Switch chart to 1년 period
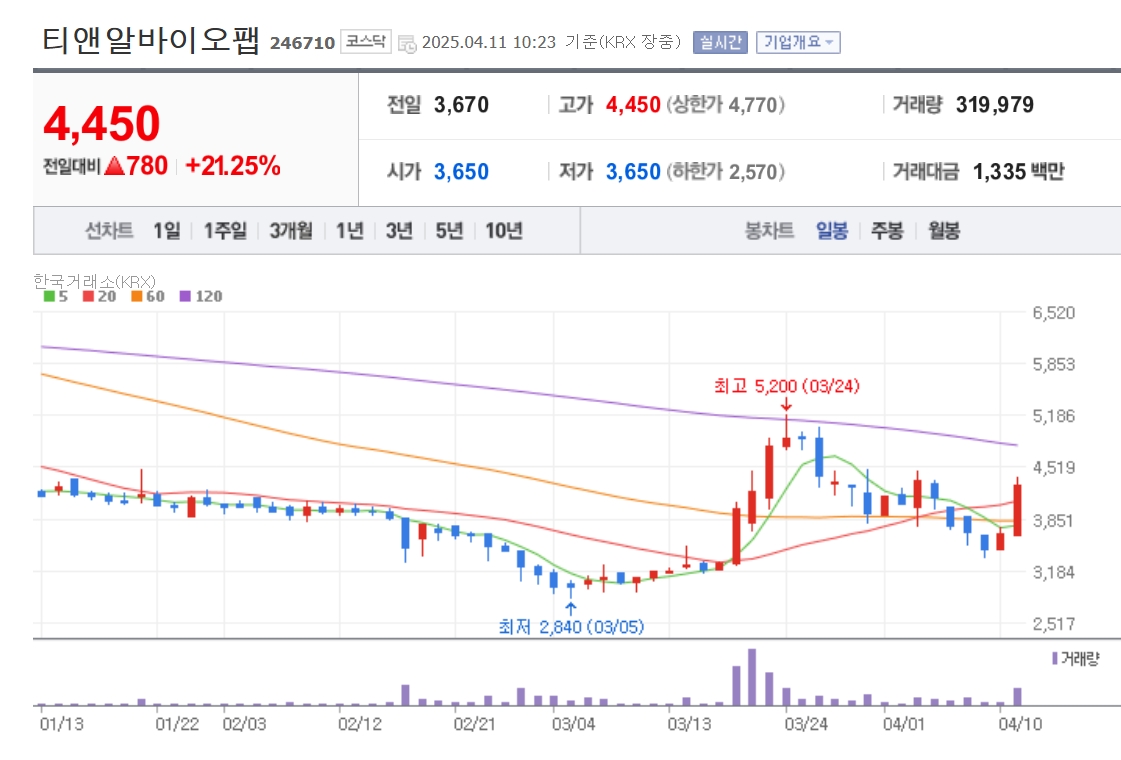The image size is (1121, 760). pyautogui.click(x=350, y=230)
